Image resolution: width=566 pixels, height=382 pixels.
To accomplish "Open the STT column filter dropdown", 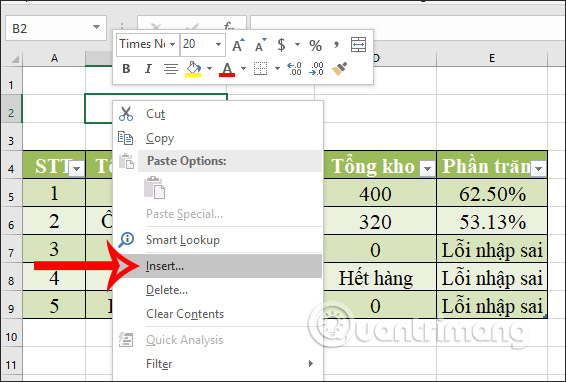I will click(77, 169).
